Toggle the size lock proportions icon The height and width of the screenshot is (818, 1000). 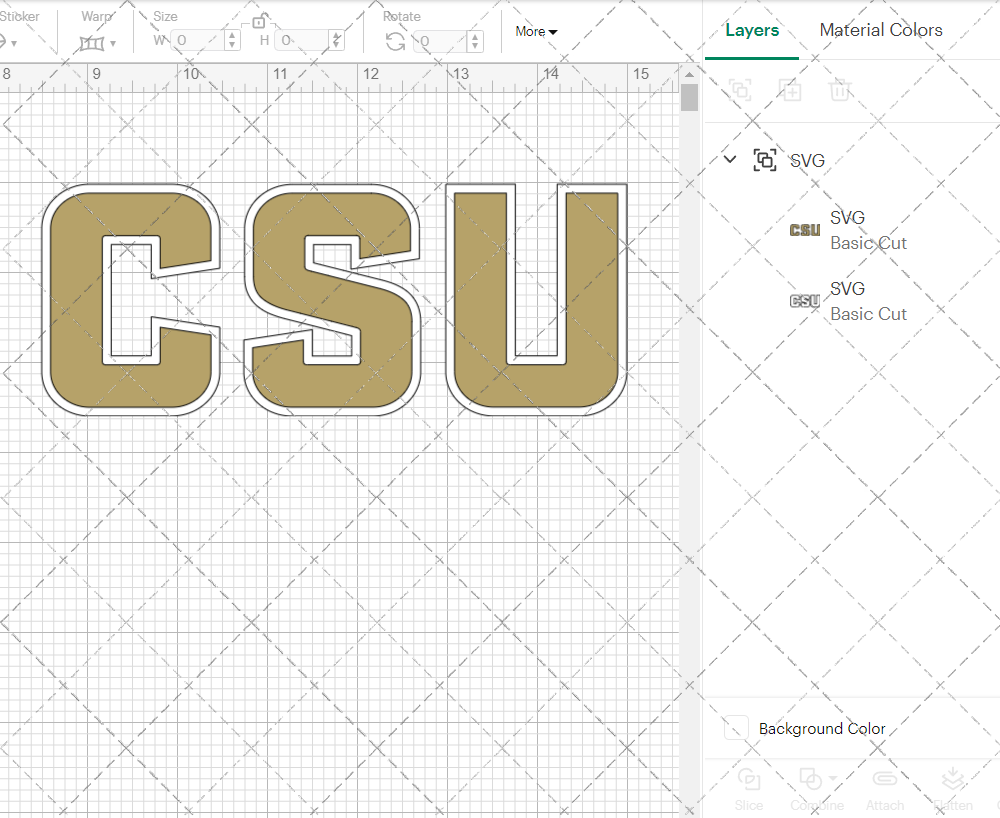pyautogui.click(x=259, y=22)
